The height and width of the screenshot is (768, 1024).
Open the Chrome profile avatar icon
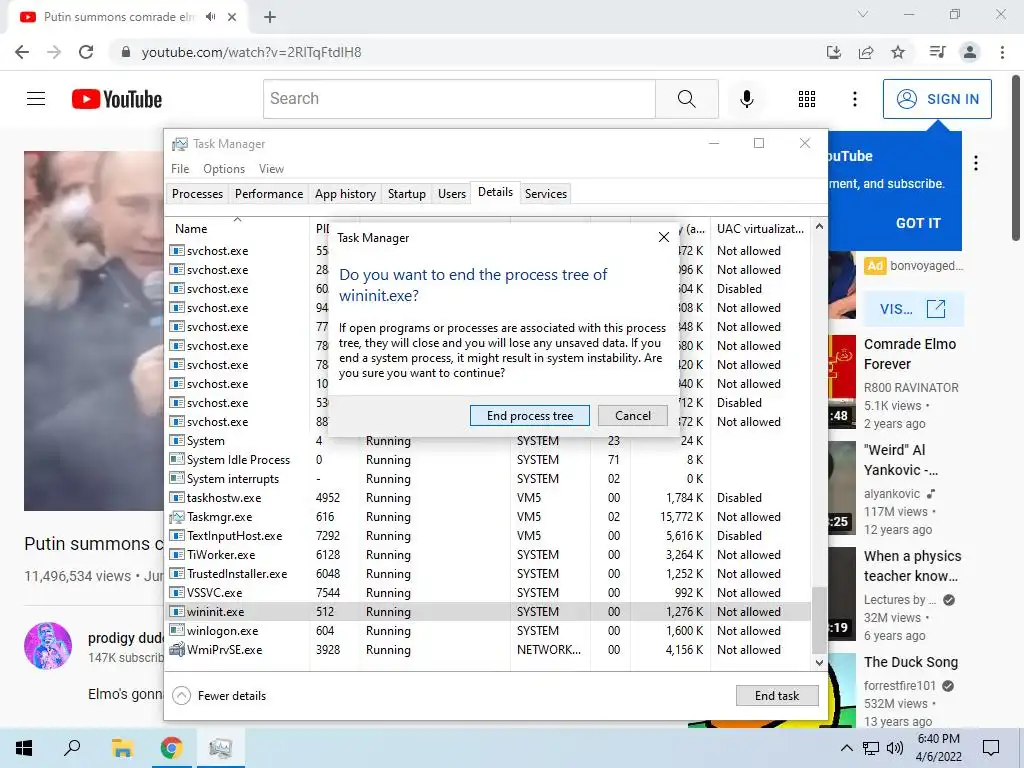click(970, 52)
